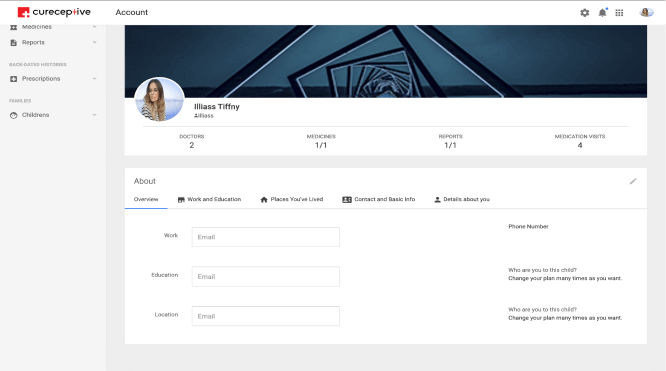Expand the Prescriptions menu chevron
Viewport: 666px width, 371px height.
click(94, 79)
